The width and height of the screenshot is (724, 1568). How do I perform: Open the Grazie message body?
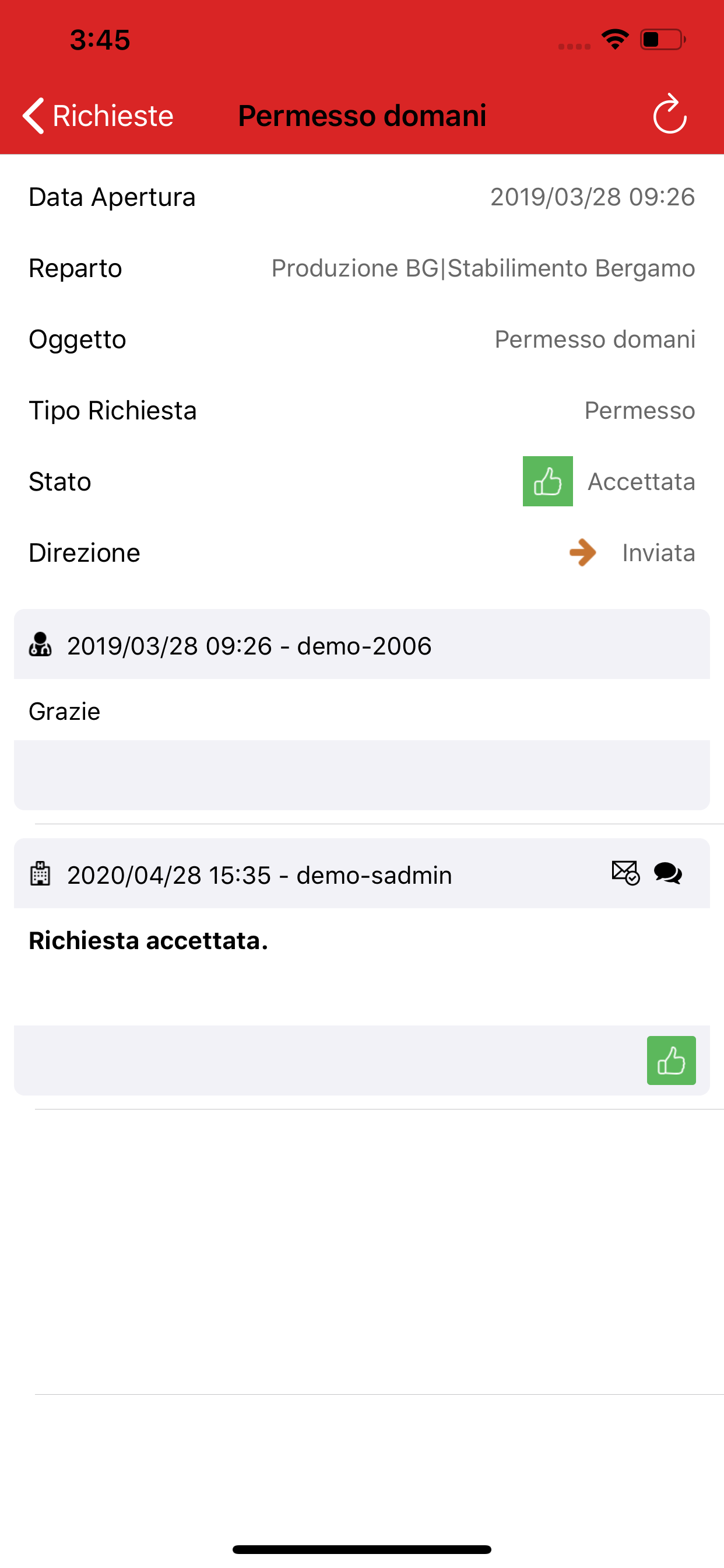point(65,711)
